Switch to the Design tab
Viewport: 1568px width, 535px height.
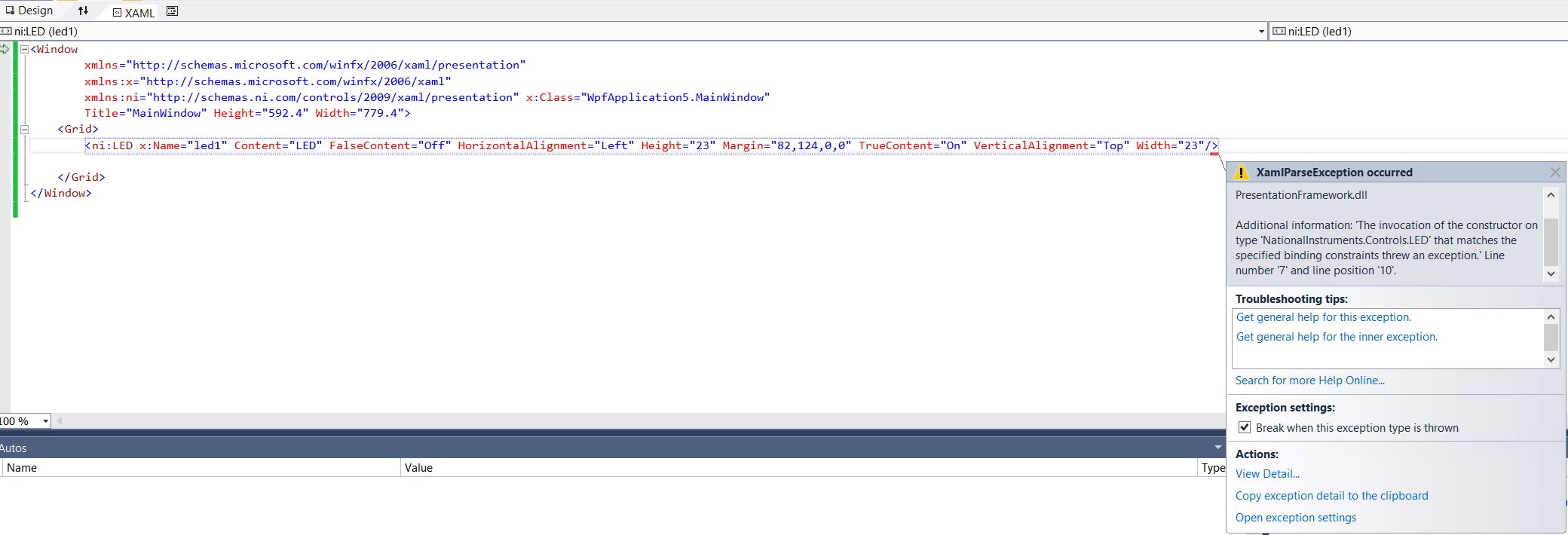click(30, 11)
